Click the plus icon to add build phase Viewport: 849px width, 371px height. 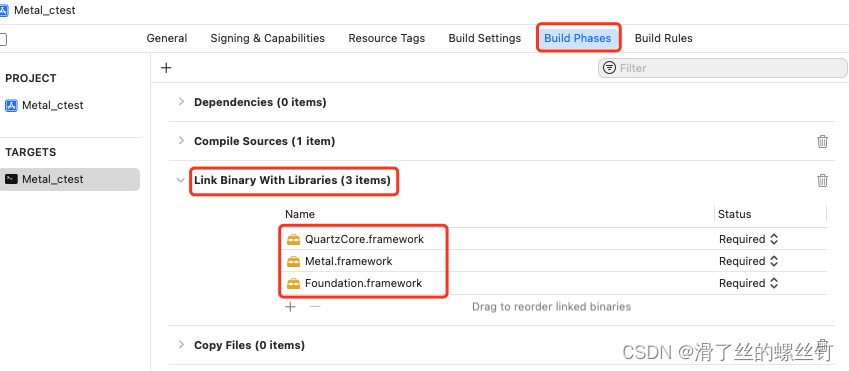(x=166, y=68)
